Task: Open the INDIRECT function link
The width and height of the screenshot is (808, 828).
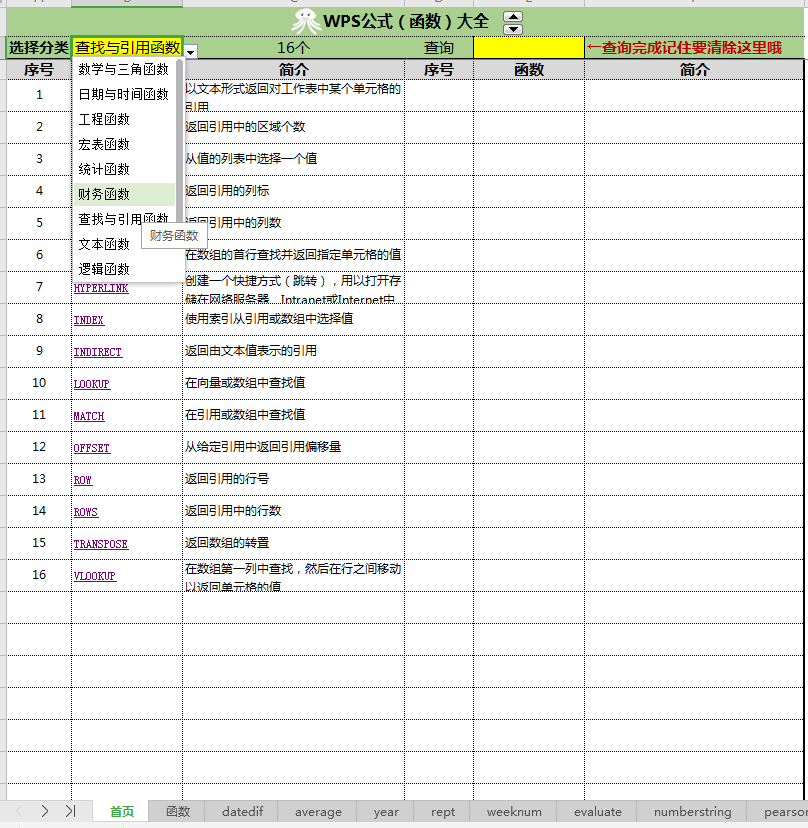Action: (x=98, y=352)
